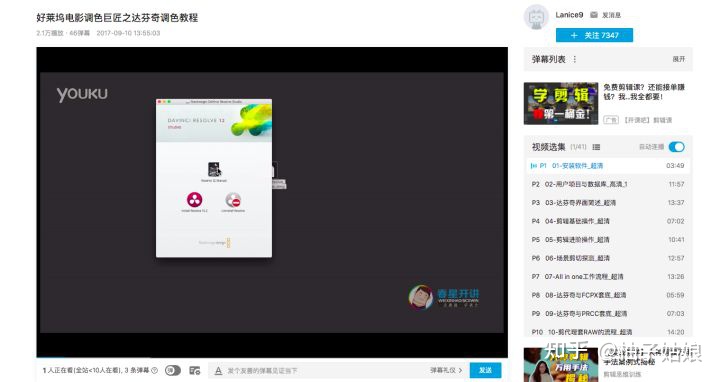Viewport: 720px width, 382px height.
Task: Select episode P2 02-用户项目与数据库_高清_1
Action: click(x=608, y=184)
